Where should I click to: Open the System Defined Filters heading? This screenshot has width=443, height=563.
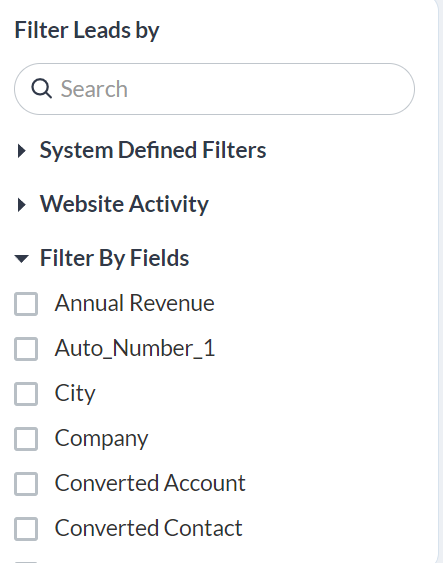coord(153,150)
